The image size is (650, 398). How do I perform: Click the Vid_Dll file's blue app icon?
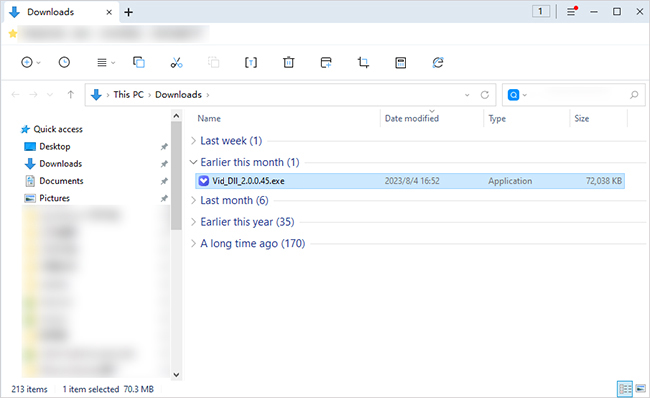click(x=204, y=181)
